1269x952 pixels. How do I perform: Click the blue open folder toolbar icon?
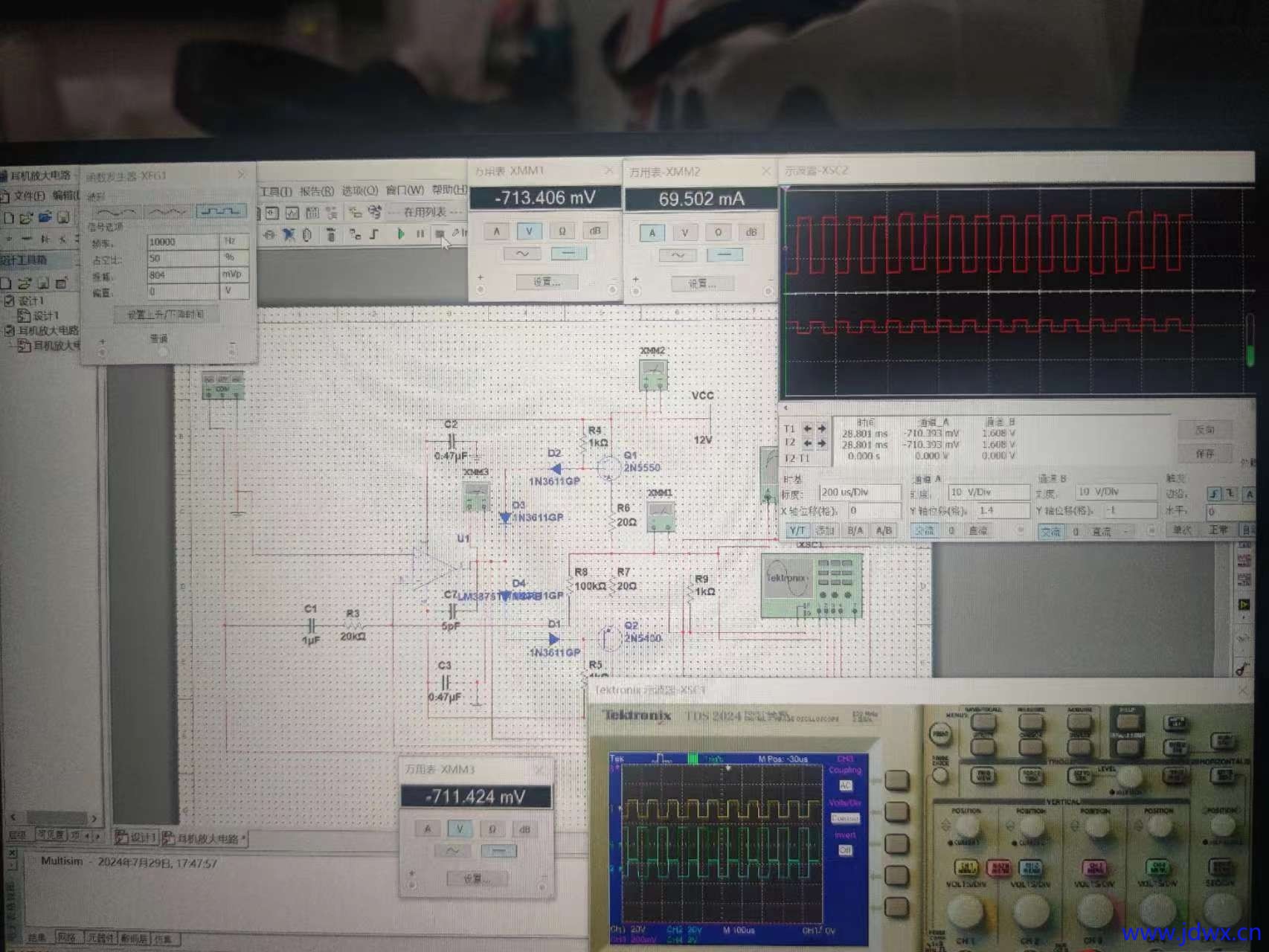[45, 217]
